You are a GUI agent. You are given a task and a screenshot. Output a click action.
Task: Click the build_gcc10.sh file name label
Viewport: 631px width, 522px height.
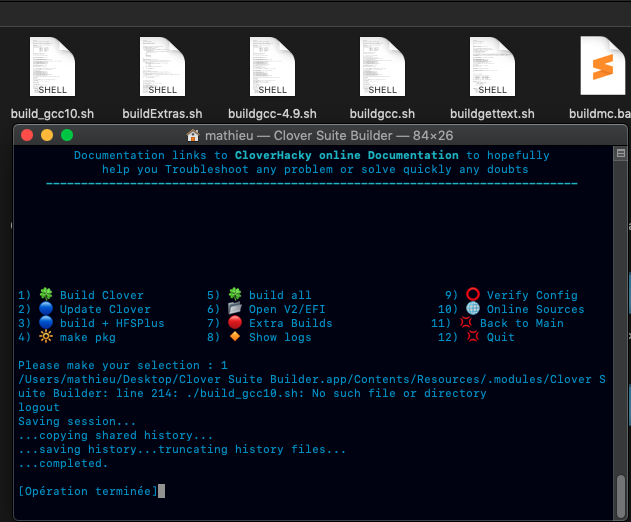click(52, 114)
